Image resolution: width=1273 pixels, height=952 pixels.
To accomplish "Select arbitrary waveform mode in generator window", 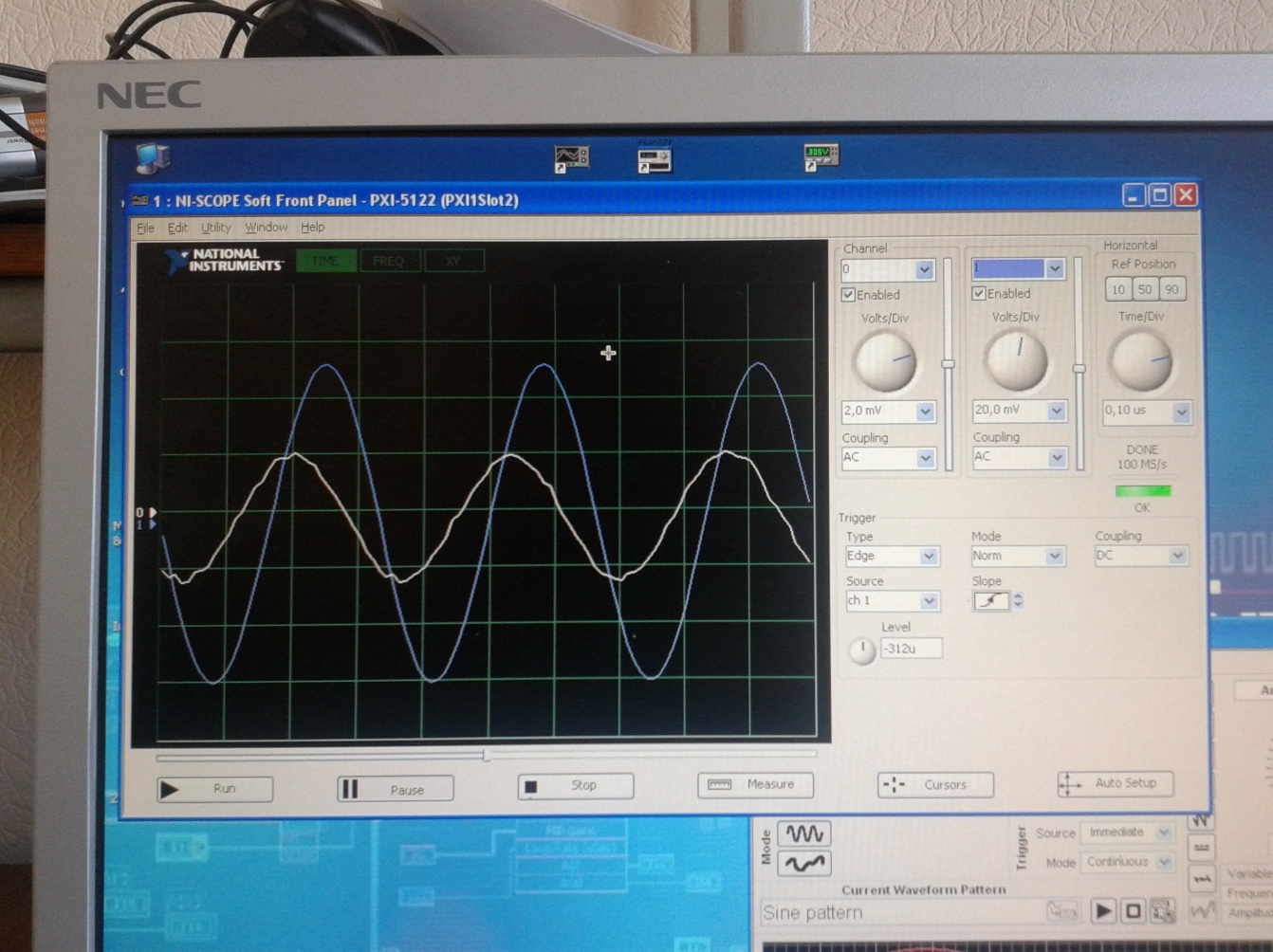I will (x=804, y=863).
